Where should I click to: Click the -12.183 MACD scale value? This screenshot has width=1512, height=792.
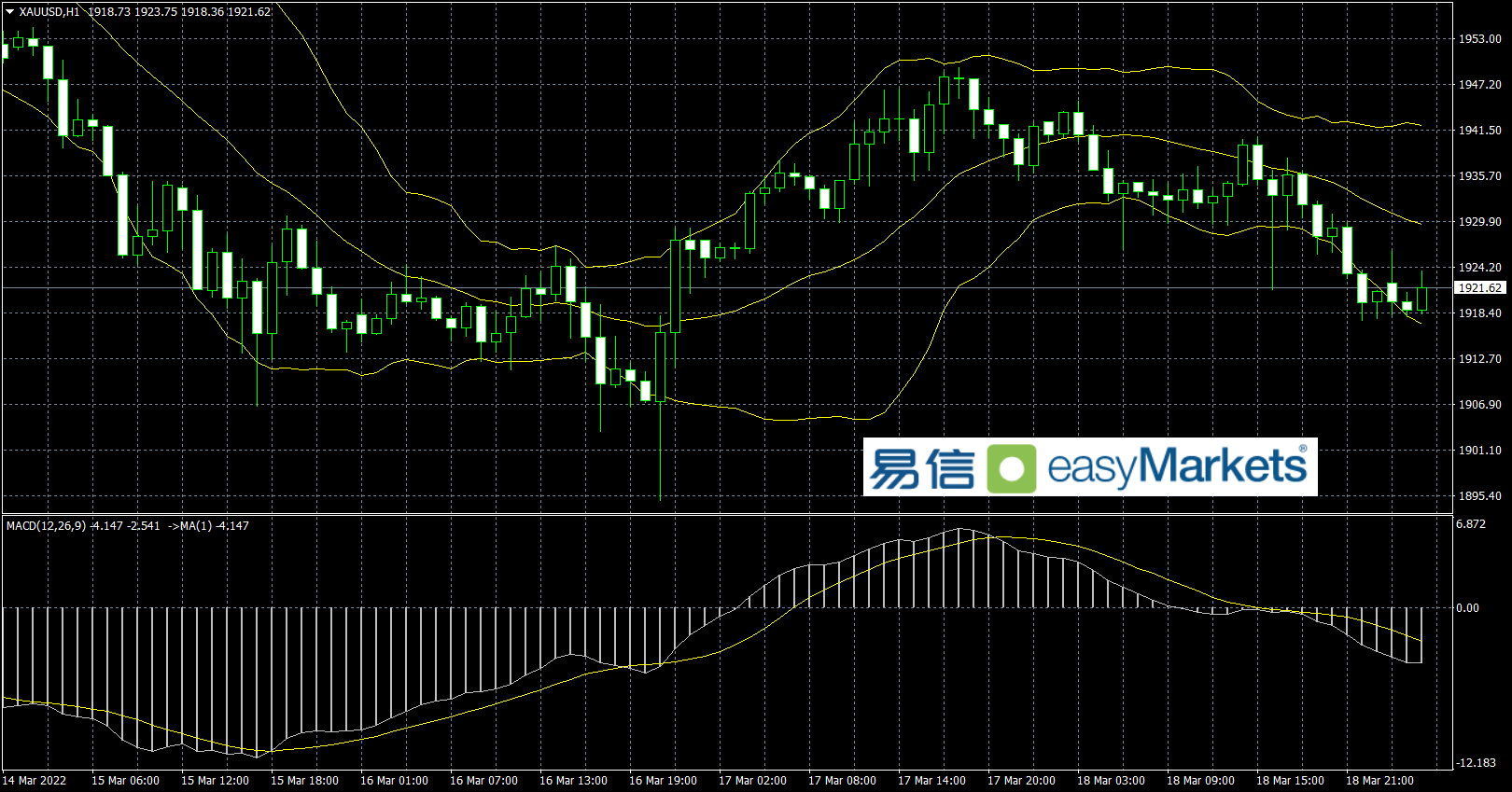[1476, 763]
